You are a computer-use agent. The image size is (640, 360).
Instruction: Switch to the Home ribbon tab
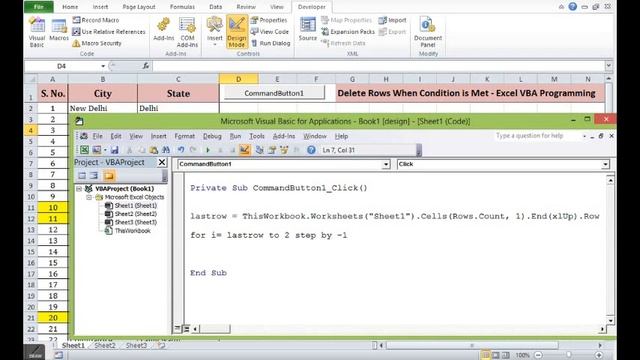coord(70,7)
